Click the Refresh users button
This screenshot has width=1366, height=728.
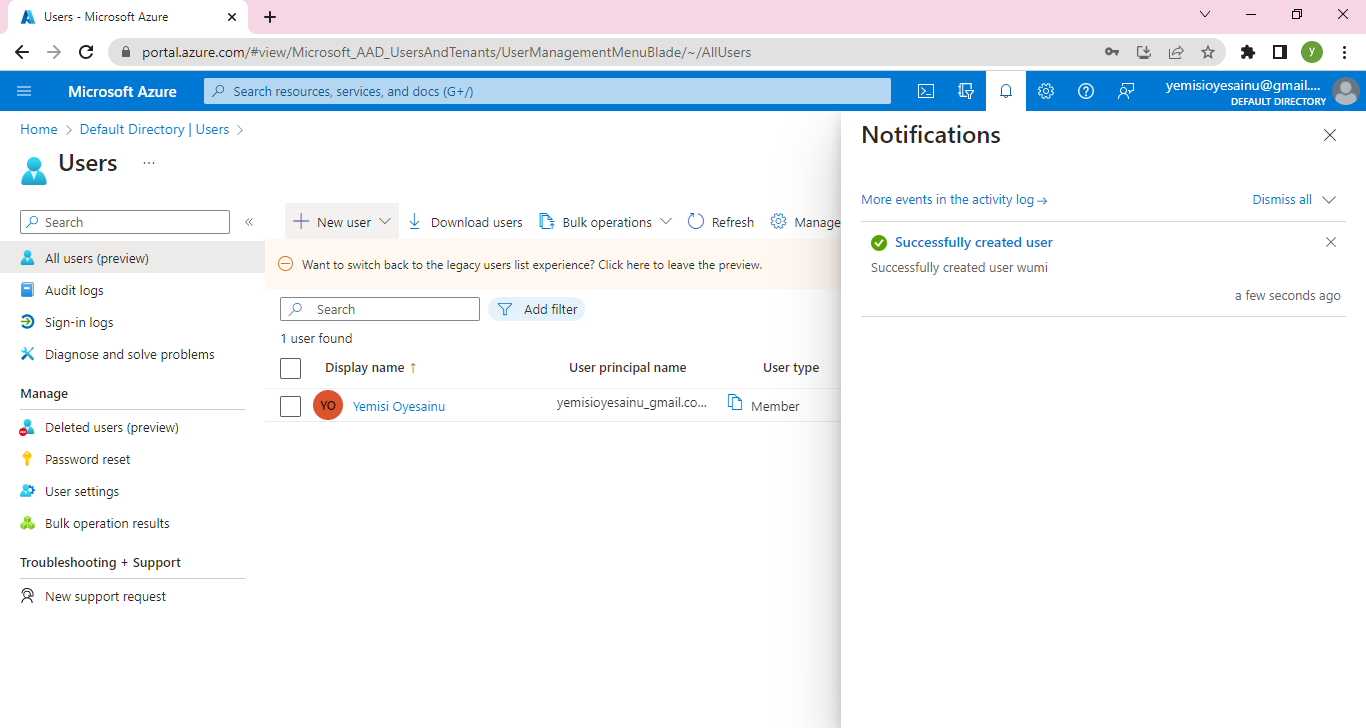coord(721,222)
